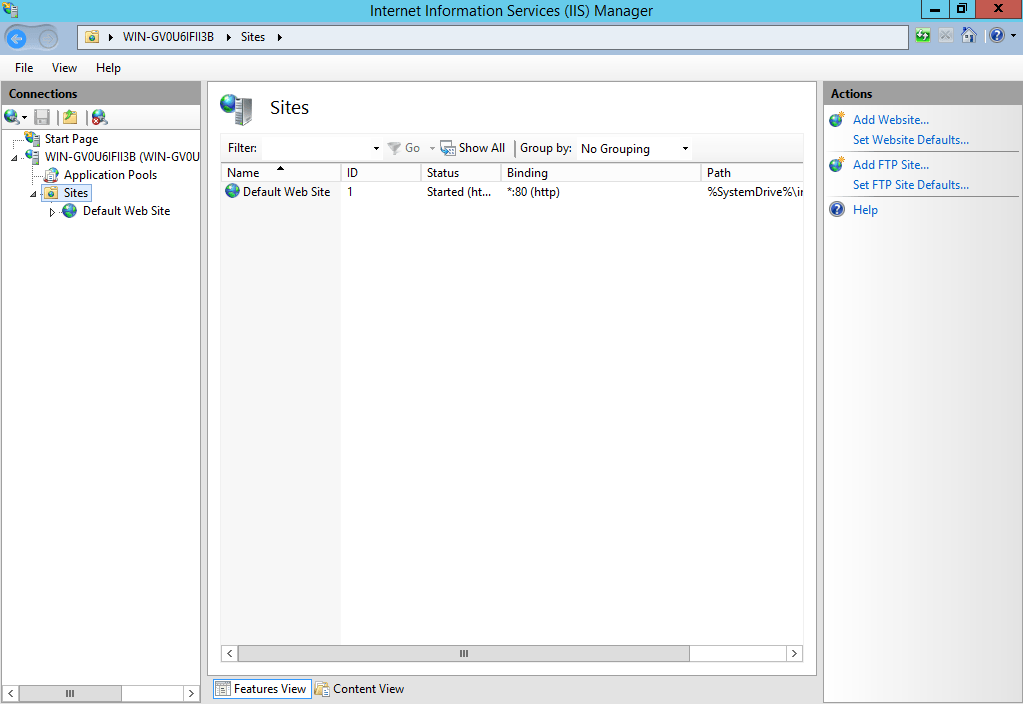Open the Filter field dropdown arrow
1023x704 pixels.
(x=376, y=149)
